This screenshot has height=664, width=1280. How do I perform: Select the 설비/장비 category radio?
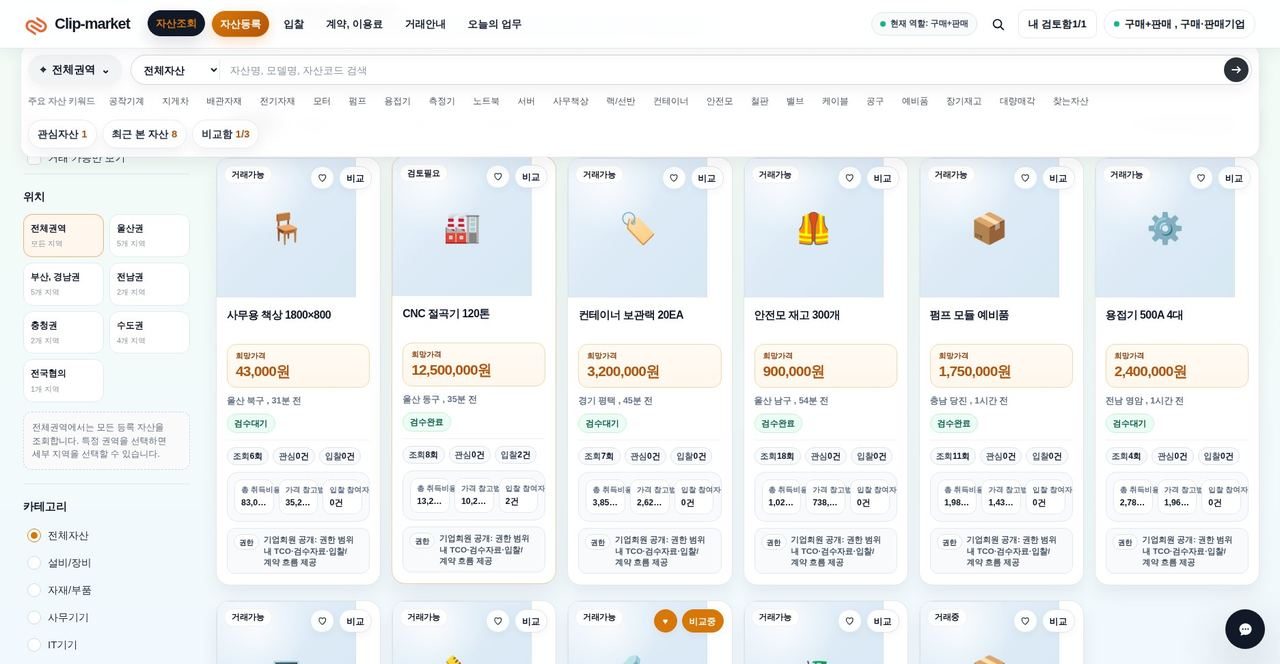point(34,563)
